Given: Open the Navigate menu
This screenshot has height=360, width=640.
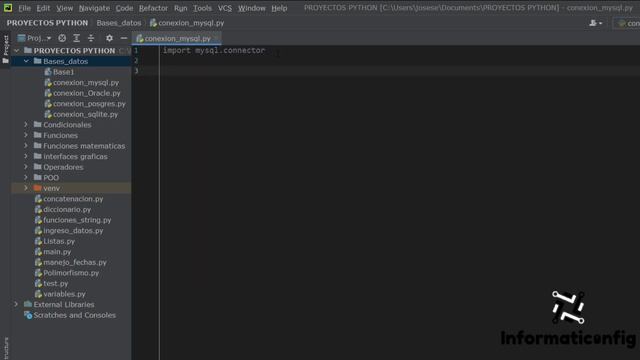Looking at the screenshot, I should pos(94,8).
